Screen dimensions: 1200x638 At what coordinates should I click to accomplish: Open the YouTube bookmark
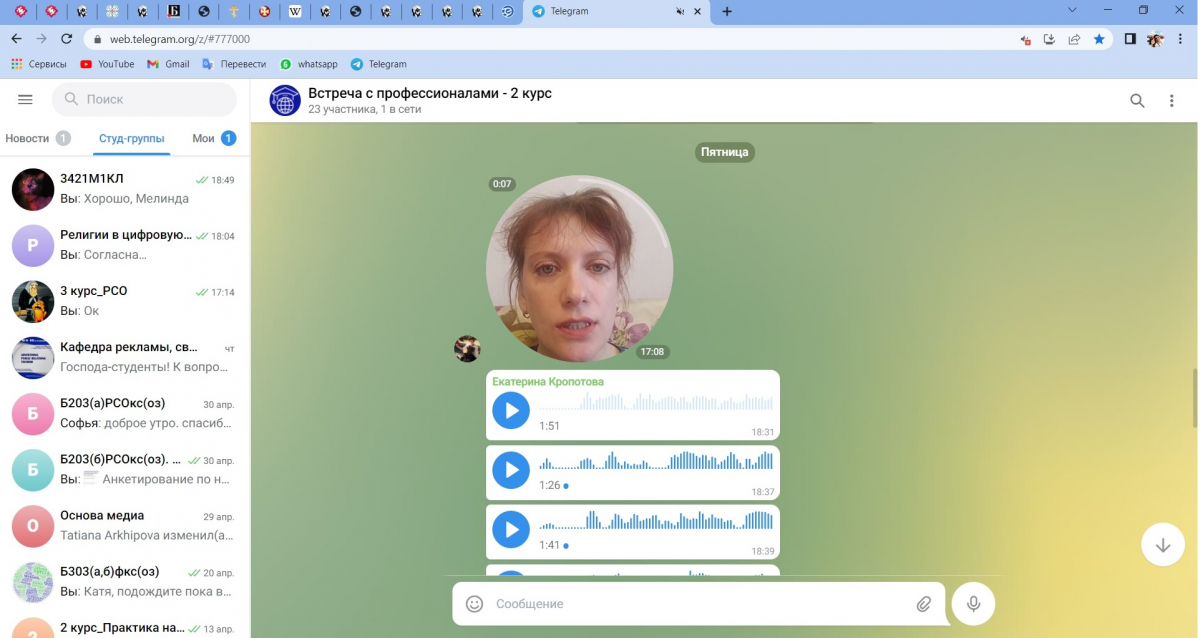pyautogui.click(x=107, y=64)
